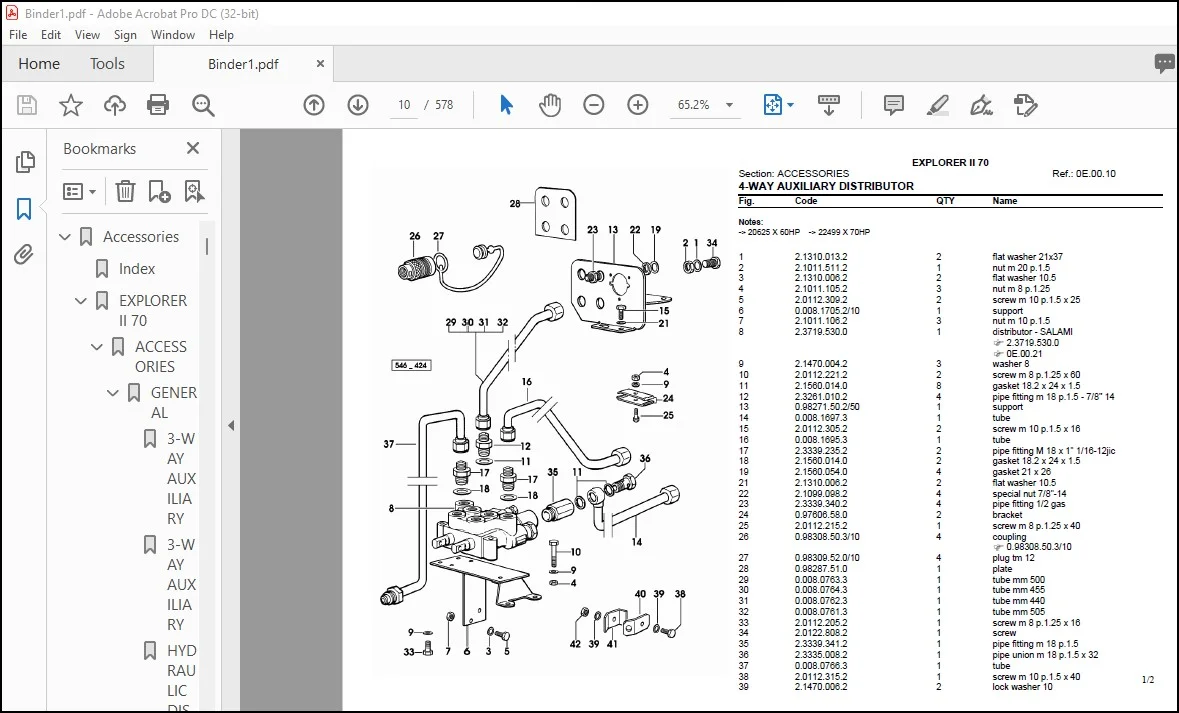Image resolution: width=1179 pixels, height=713 pixels.
Task: Open the bookmark options list dropdown
Action: tap(80, 192)
